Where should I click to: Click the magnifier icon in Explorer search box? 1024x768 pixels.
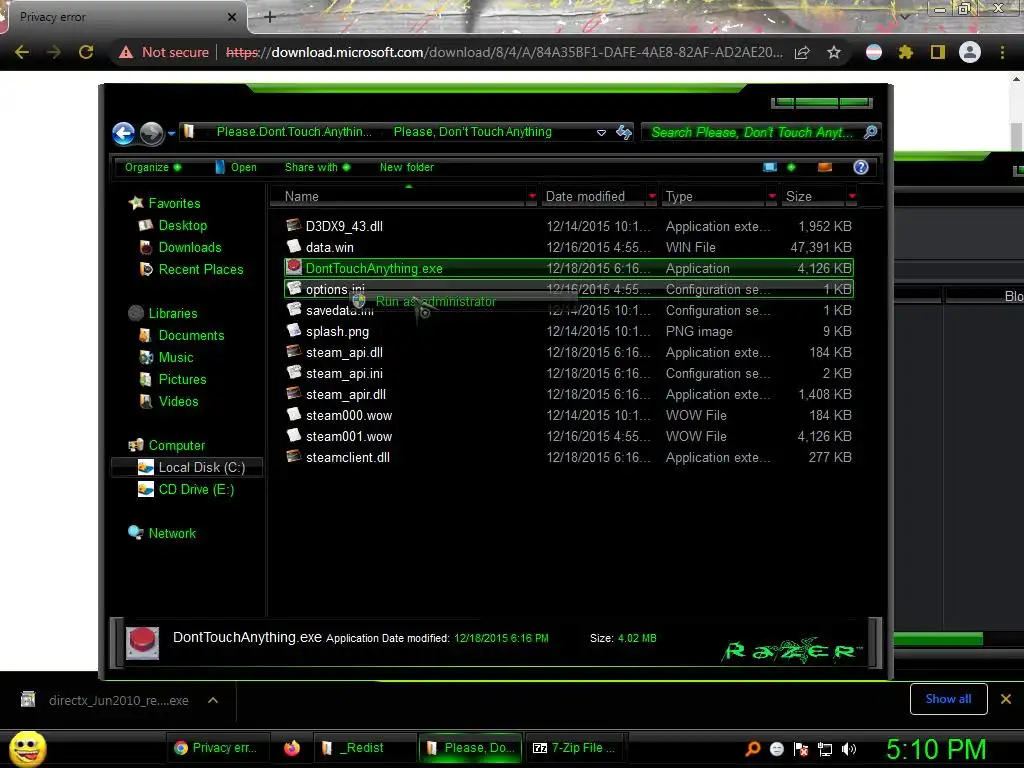[x=870, y=133]
